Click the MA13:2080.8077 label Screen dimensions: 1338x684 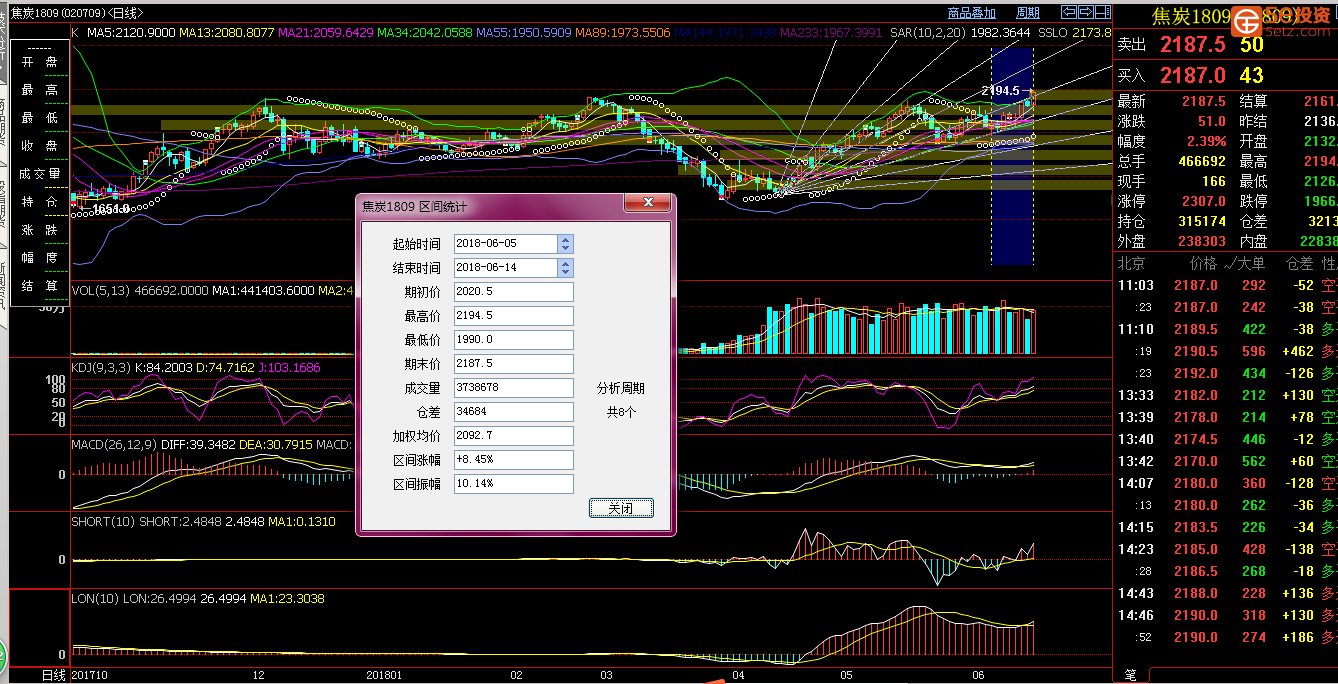(227, 33)
